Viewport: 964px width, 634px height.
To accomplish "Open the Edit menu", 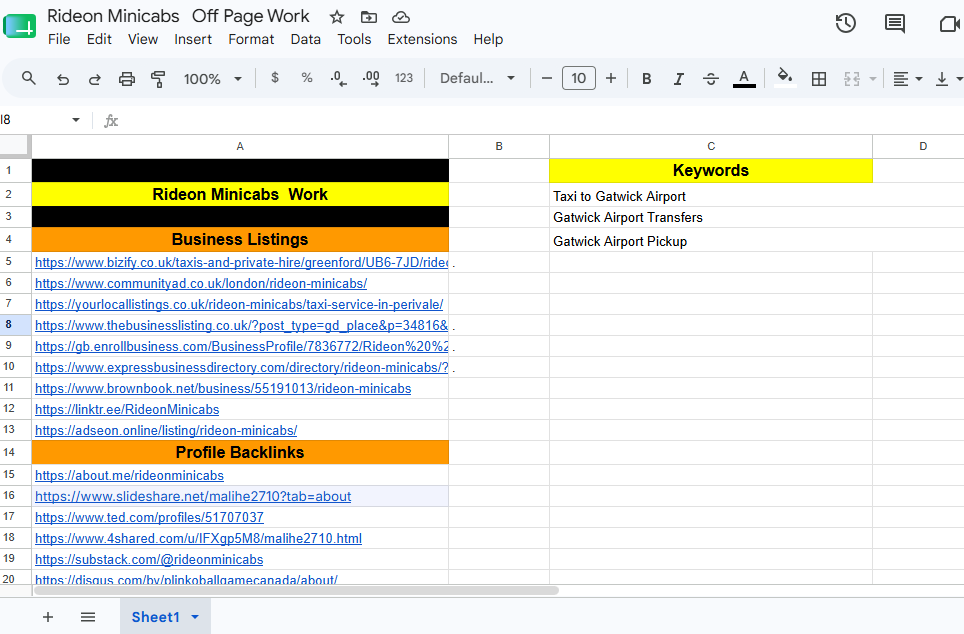I will [x=99, y=39].
